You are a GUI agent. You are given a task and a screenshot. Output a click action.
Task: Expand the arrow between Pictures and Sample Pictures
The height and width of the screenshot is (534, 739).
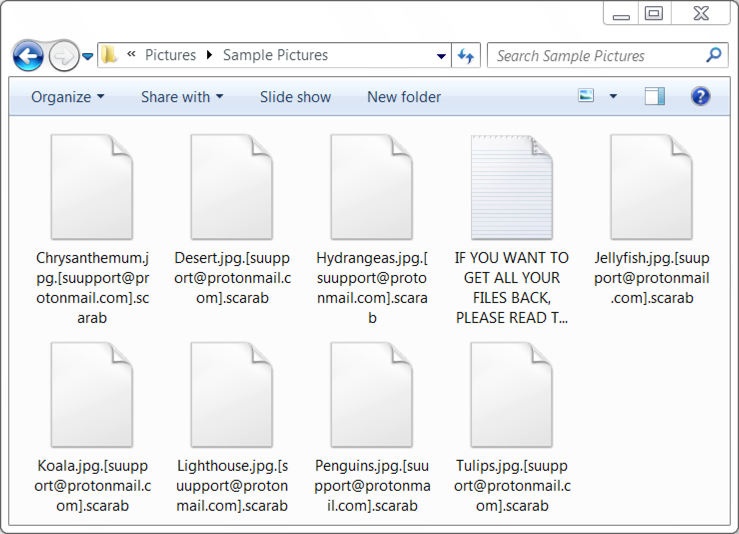pyautogui.click(x=209, y=55)
